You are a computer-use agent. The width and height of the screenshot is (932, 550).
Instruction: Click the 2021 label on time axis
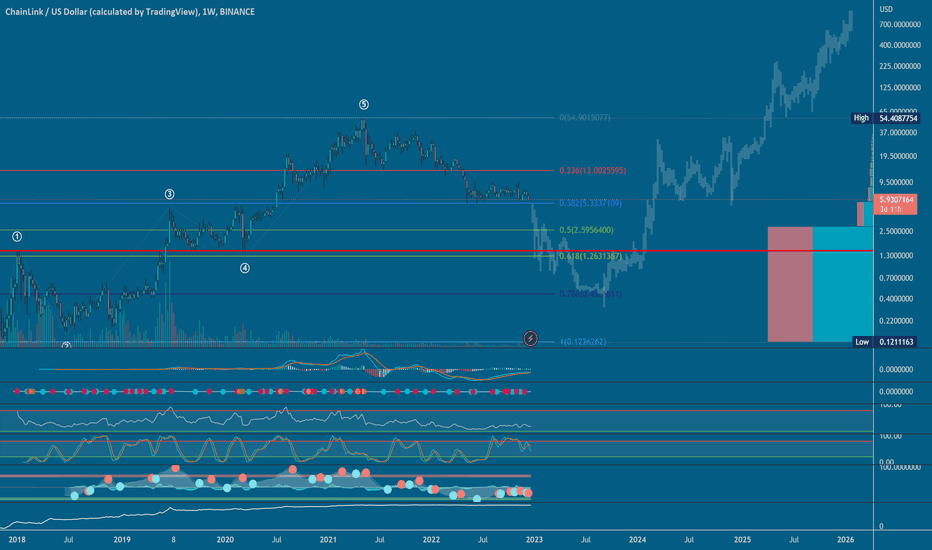click(x=328, y=540)
